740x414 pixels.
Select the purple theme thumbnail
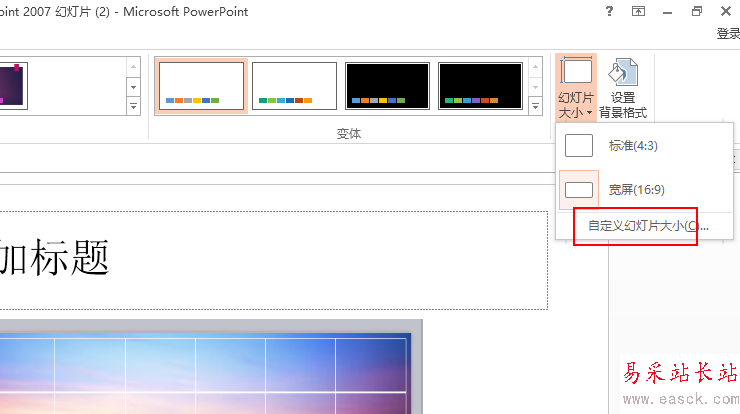click(x=13, y=85)
